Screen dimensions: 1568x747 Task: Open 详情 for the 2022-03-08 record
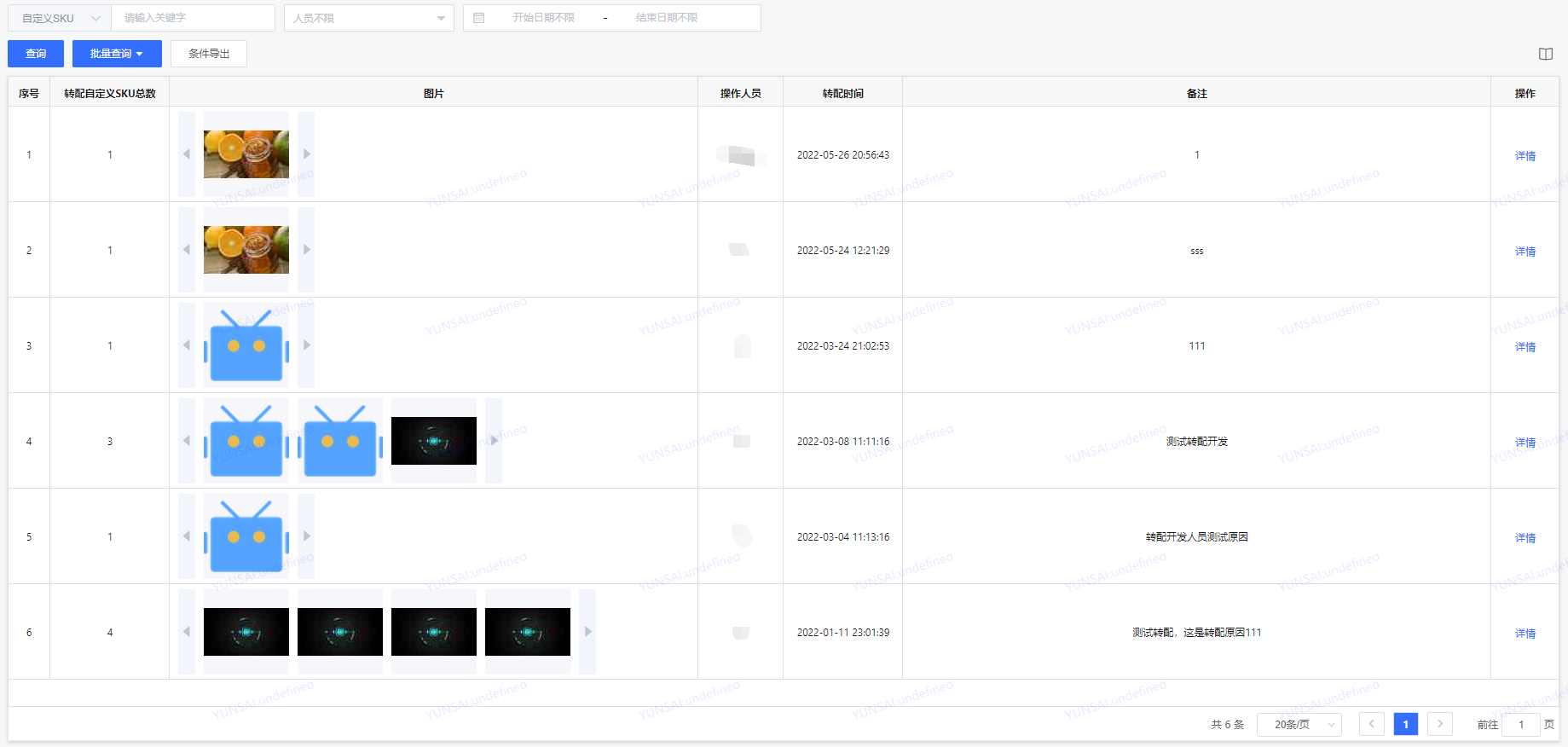[1525, 443]
